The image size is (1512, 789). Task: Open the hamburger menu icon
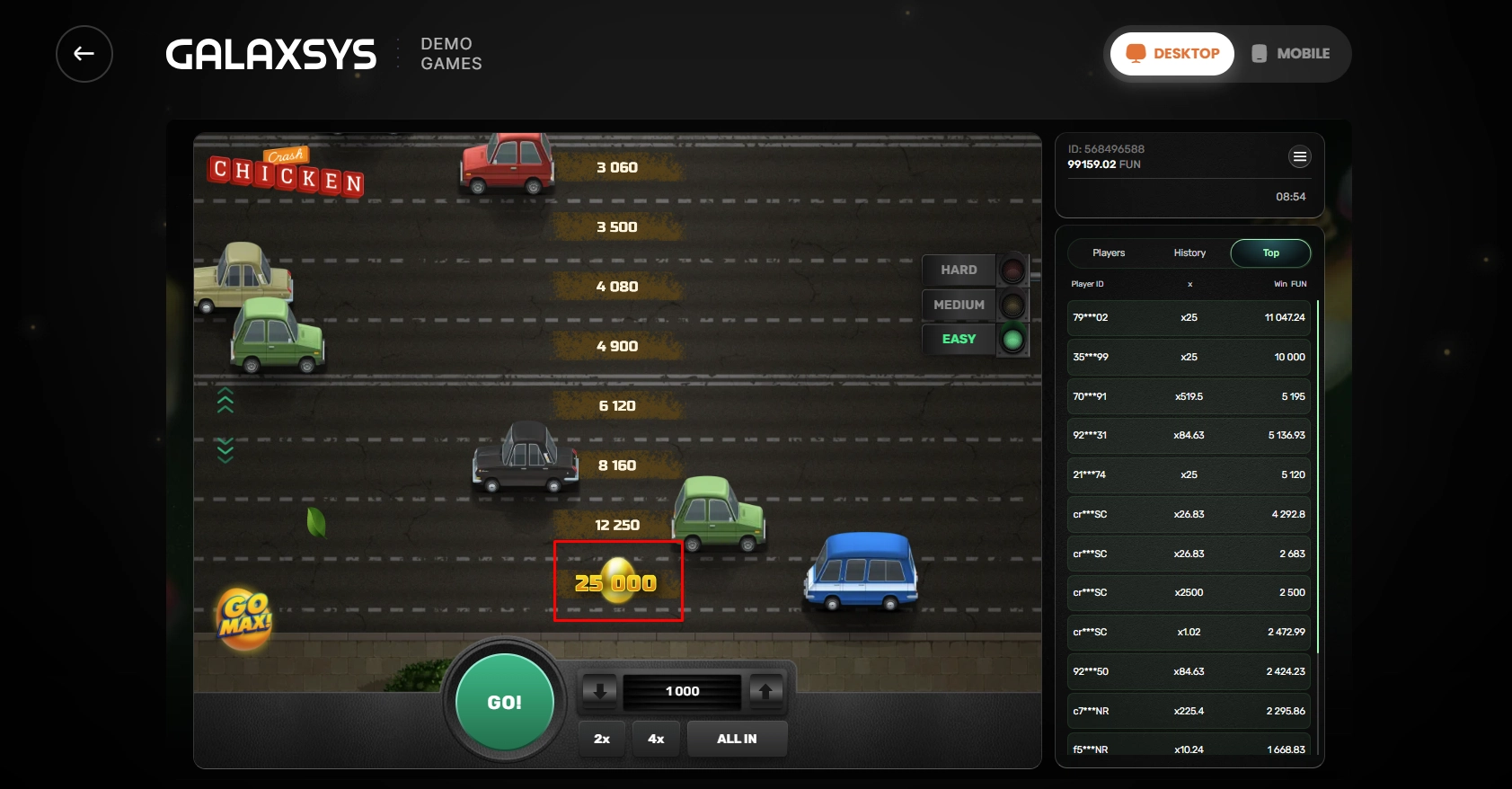coord(1299,157)
